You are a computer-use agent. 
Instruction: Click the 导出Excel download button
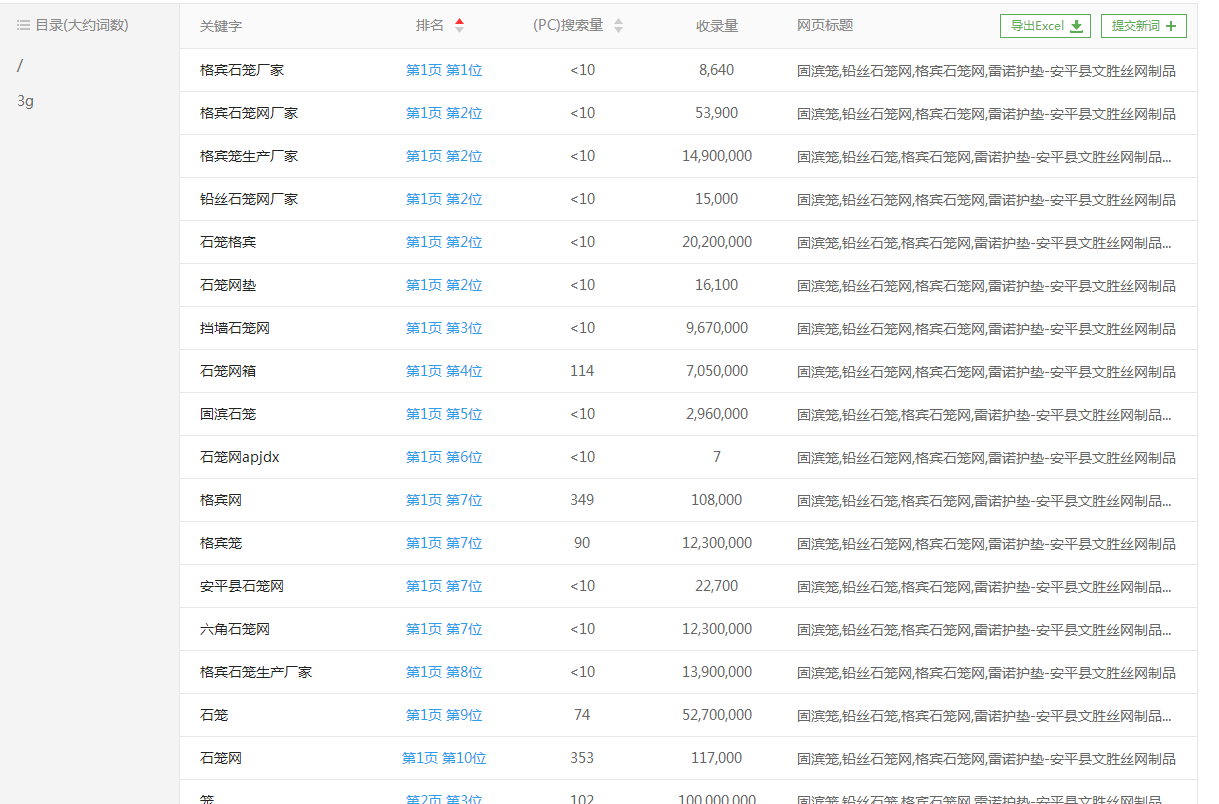tap(1045, 26)
